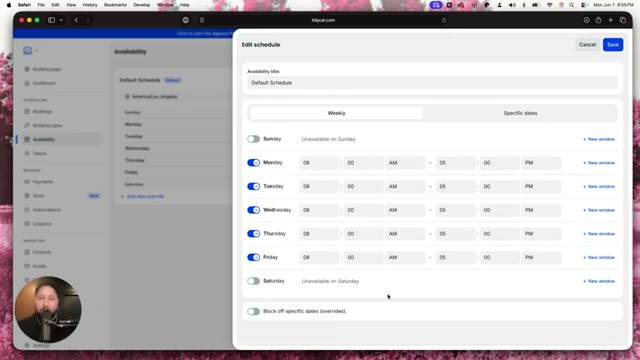This screenshot has height=360, width=640.
Task: Toggle Block off specific dates (overrides)
Action: point(253,311)
